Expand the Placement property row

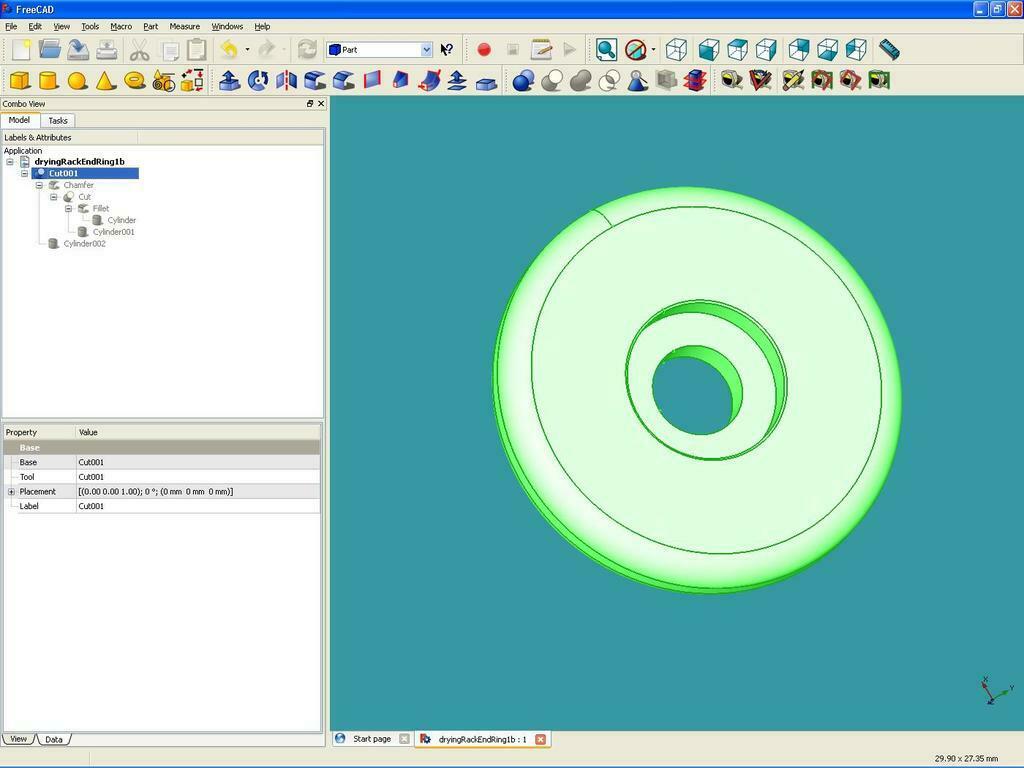pos(11,492)
